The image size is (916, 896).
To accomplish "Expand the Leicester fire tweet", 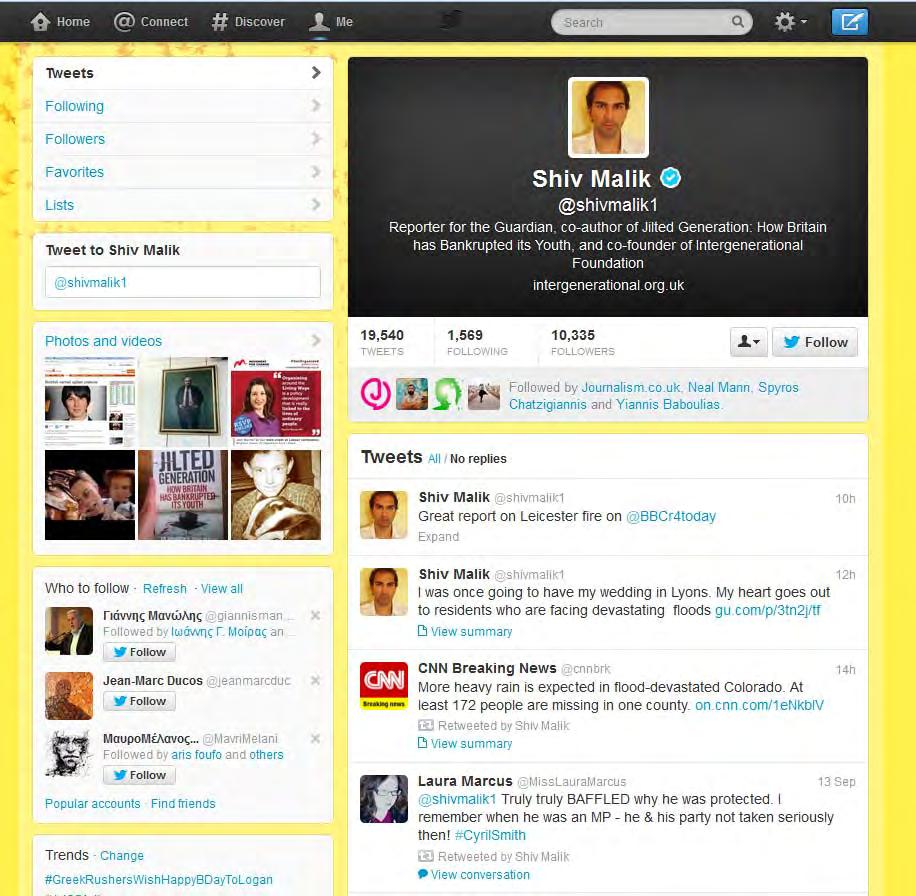I will 438,537.
